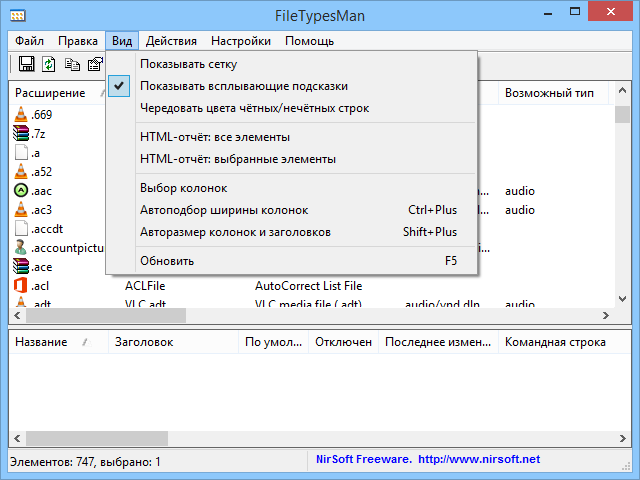The height and width of the screenshot is (480, 640).
Task: Toggle "Чередовать цвета чётных/нечётных строк"
Action: (x=254, y=108)
